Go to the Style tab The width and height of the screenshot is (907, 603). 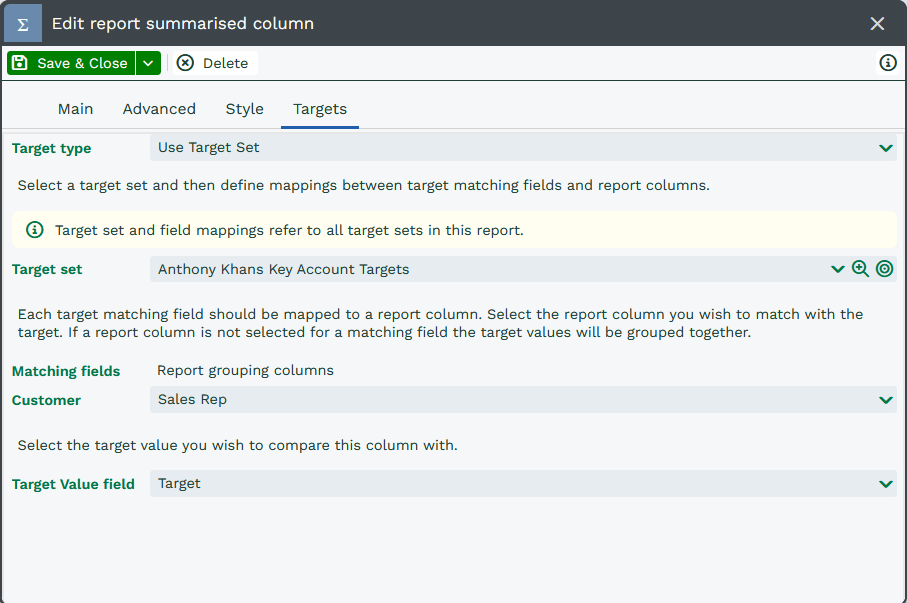[244, 109]
